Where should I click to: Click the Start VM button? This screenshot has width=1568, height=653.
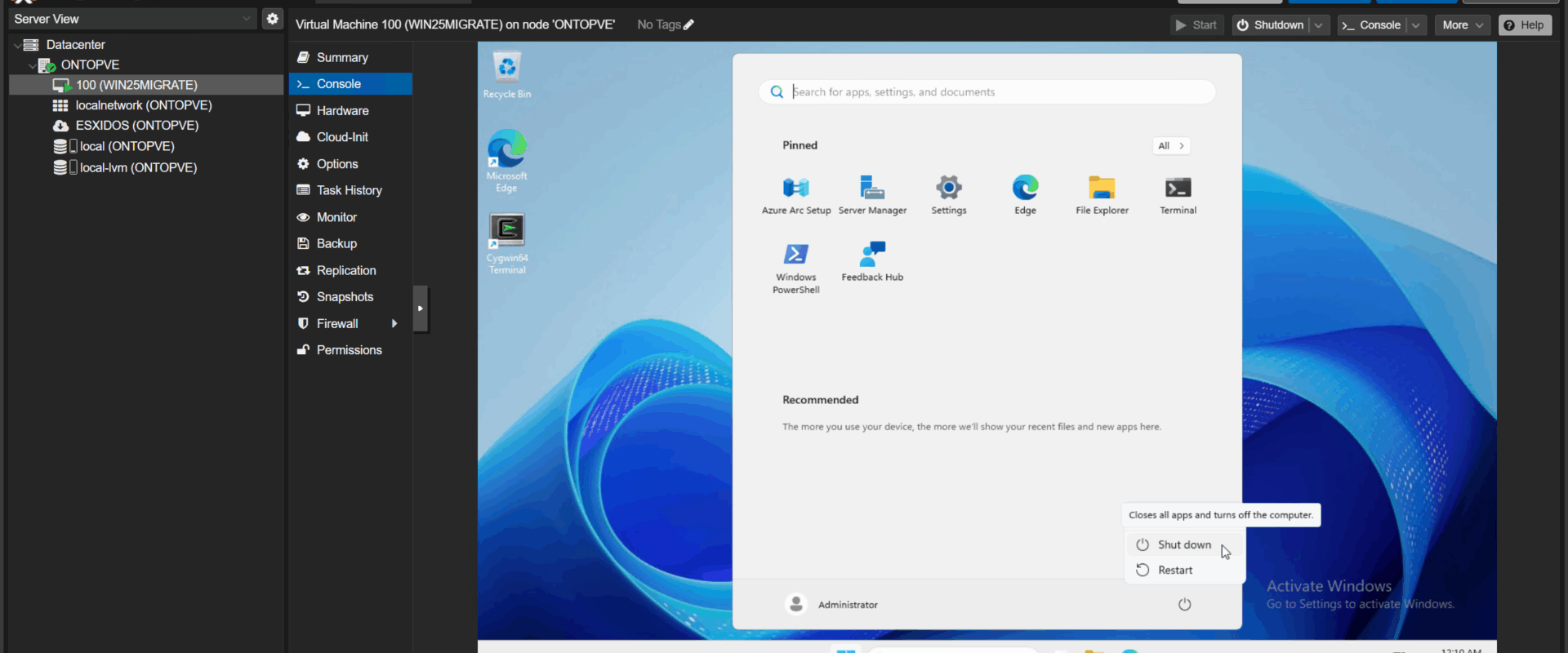click(1196, 25)
